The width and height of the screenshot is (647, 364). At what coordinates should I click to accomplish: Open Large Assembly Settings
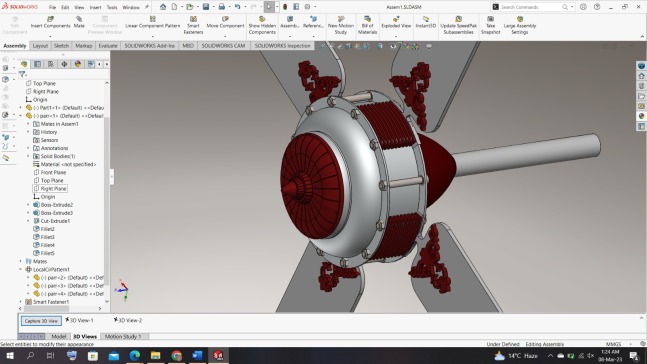519,25
